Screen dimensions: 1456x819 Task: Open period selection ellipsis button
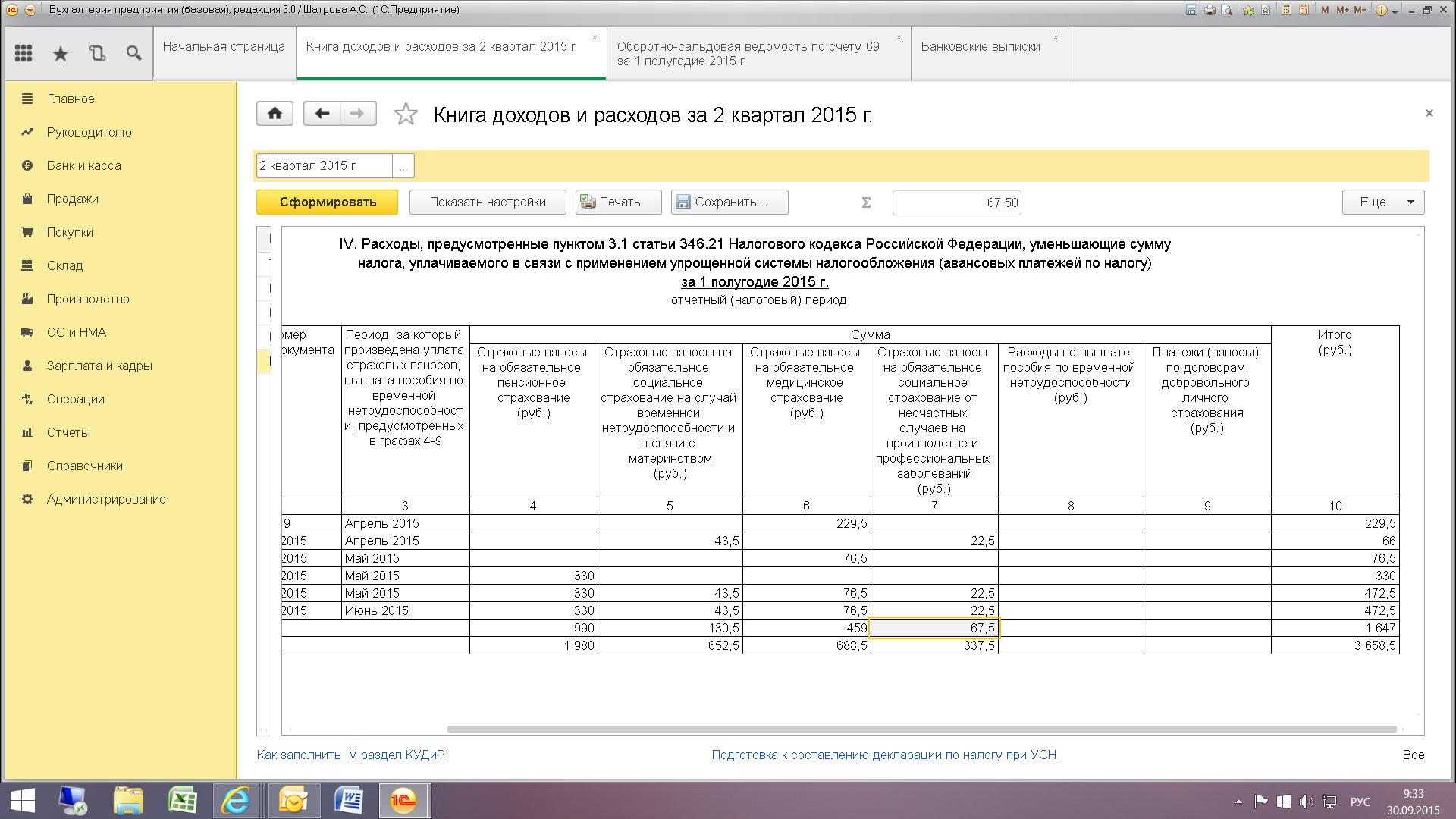403,166
